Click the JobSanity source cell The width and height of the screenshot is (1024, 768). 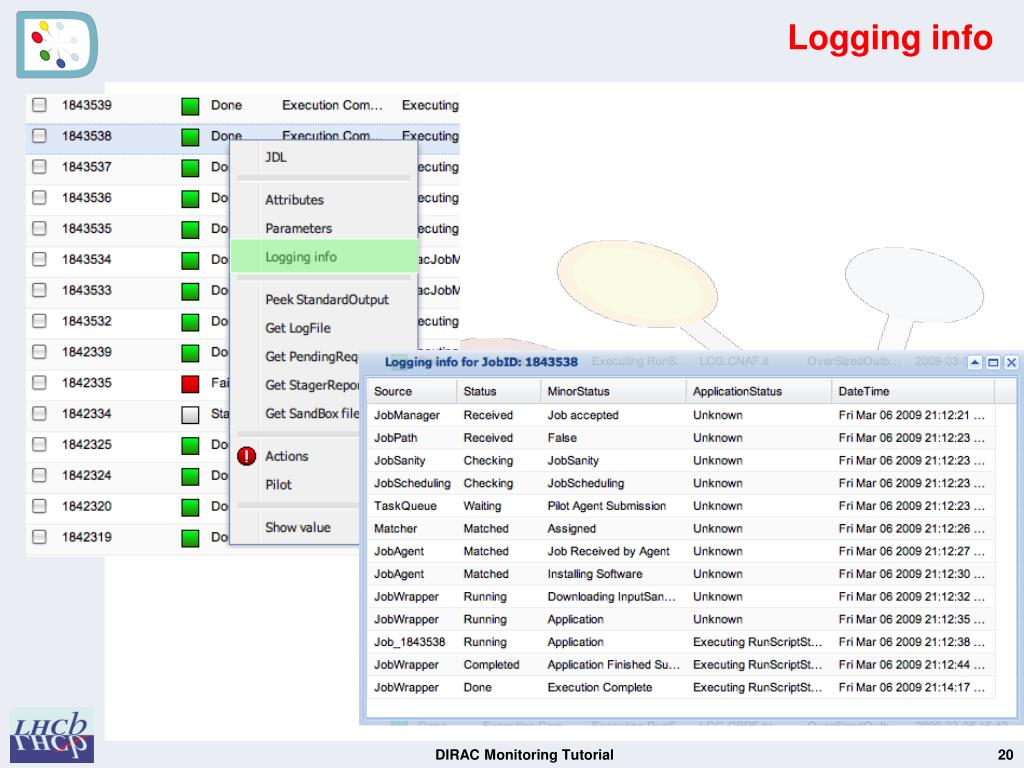[x=400, y=460]
